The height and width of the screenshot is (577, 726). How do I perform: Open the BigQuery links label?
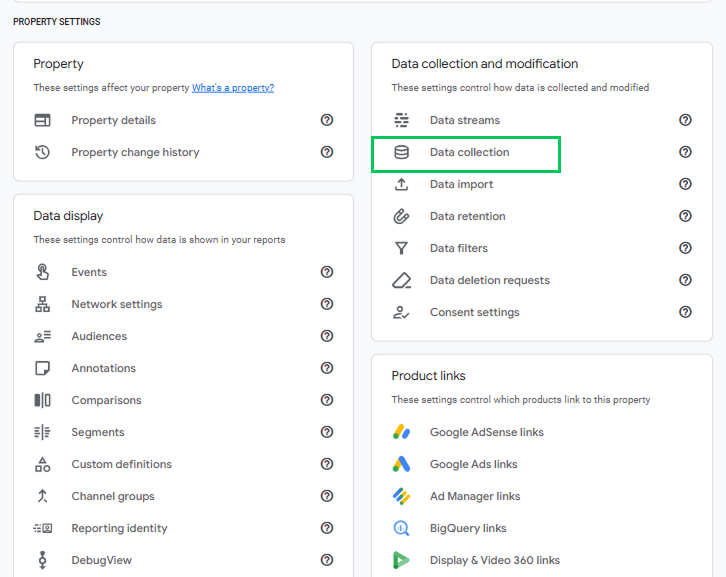coord(468,528)
